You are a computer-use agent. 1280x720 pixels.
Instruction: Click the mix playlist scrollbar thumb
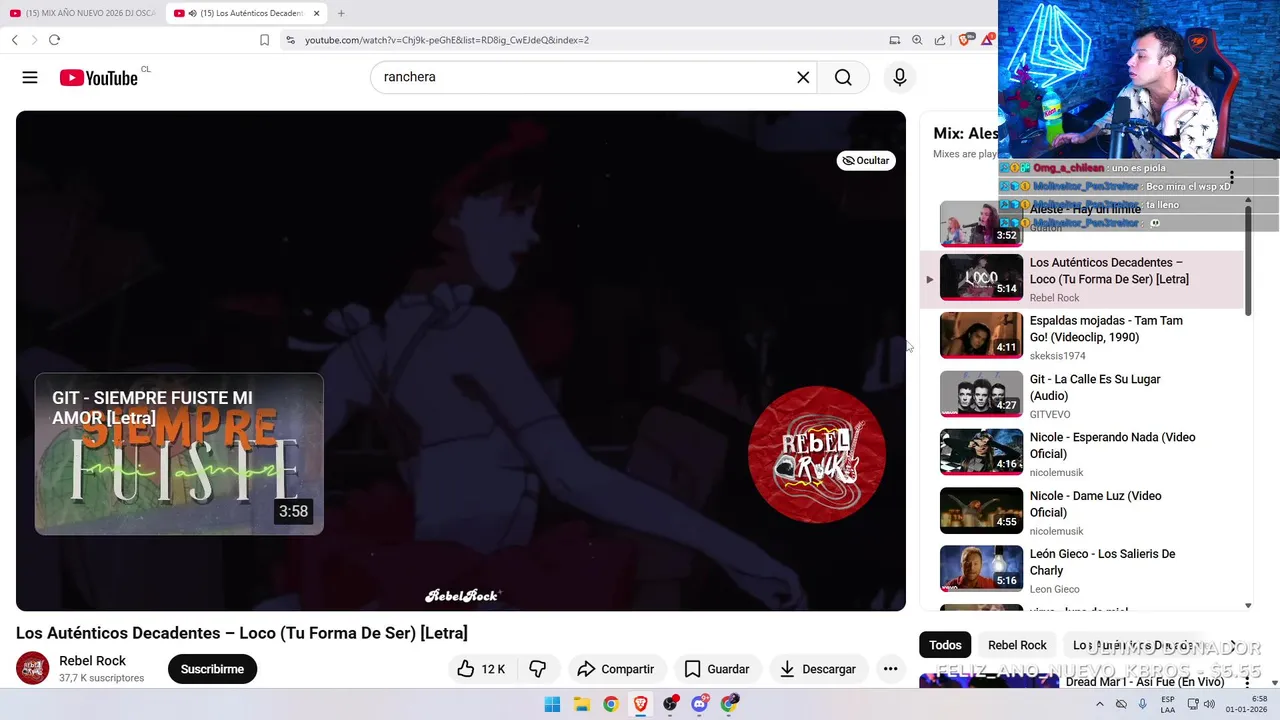pyautogui.click(x=1248, y=260)
